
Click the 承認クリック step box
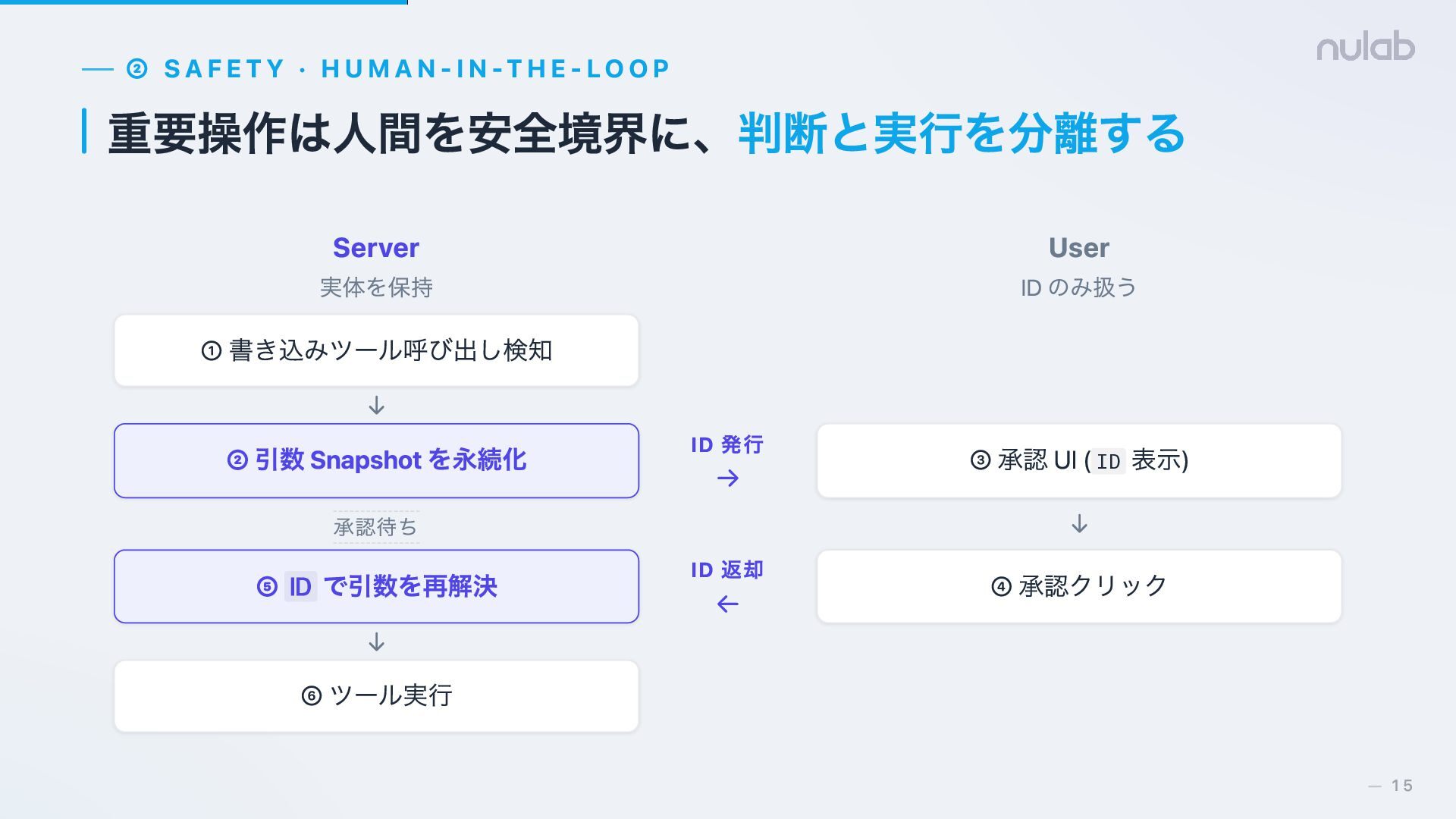(x=1079, y=586)
